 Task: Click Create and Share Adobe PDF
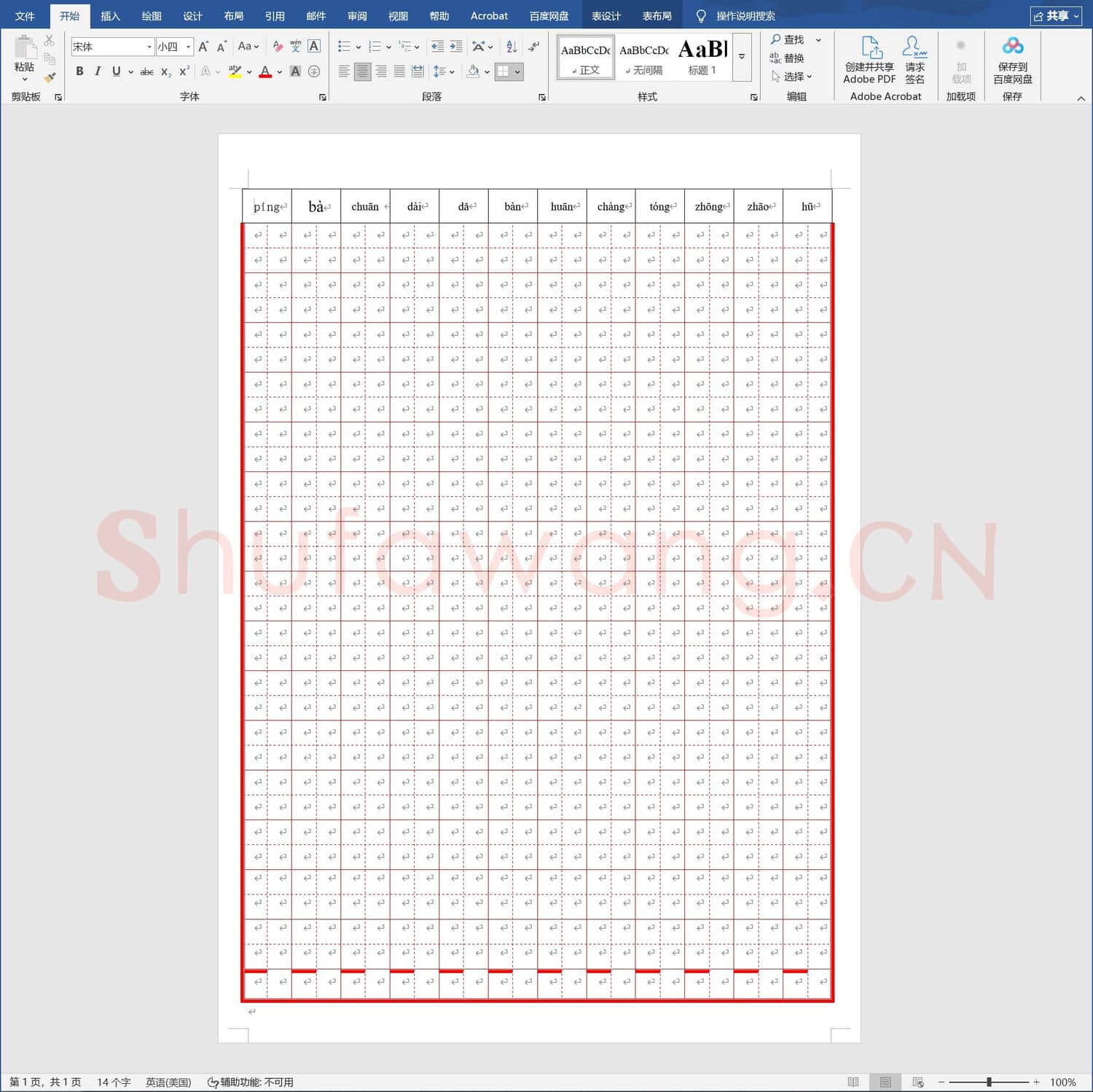coord(869,60)
